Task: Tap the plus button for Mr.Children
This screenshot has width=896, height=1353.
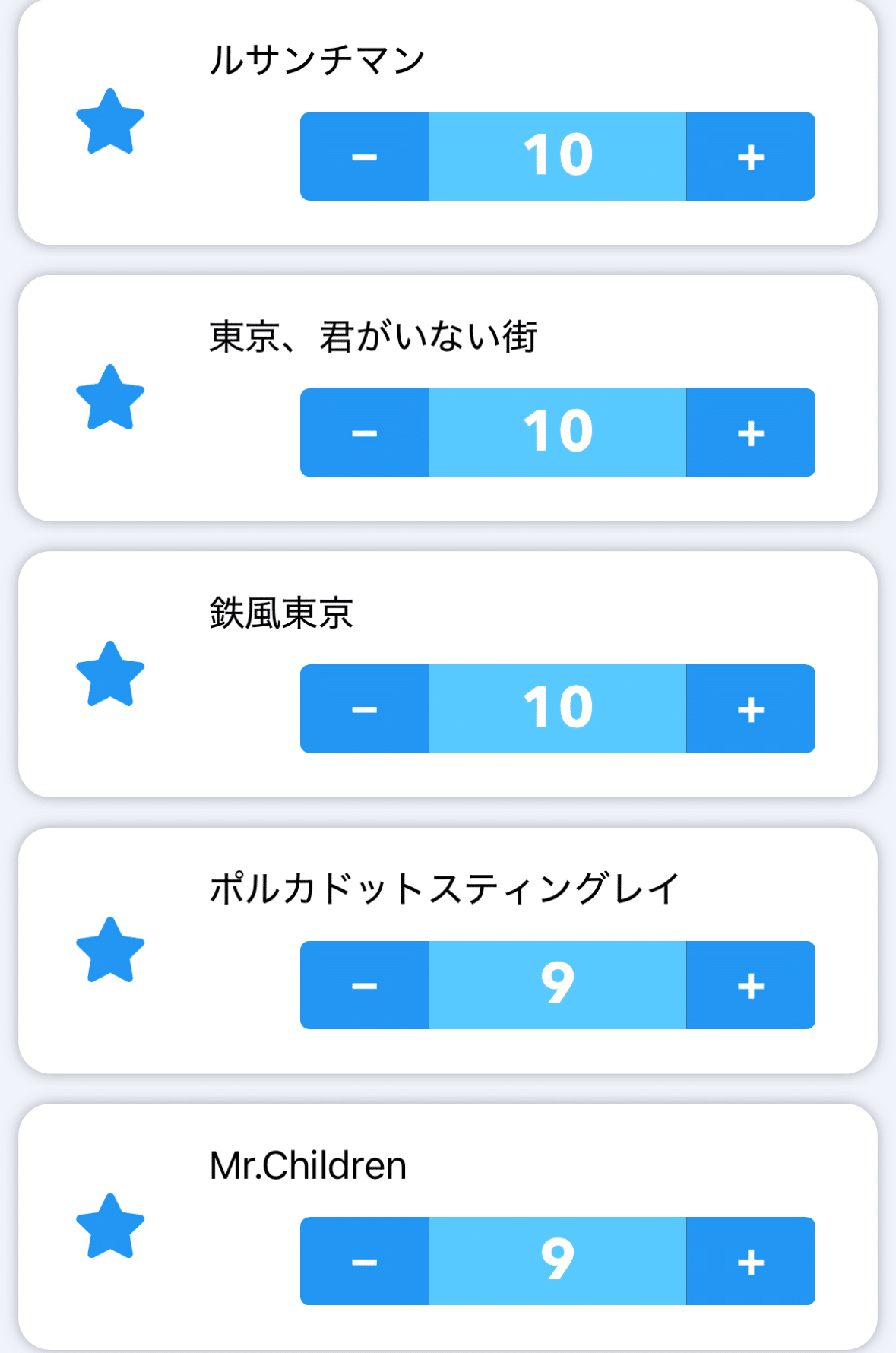Action: (x=750, y=1261)
